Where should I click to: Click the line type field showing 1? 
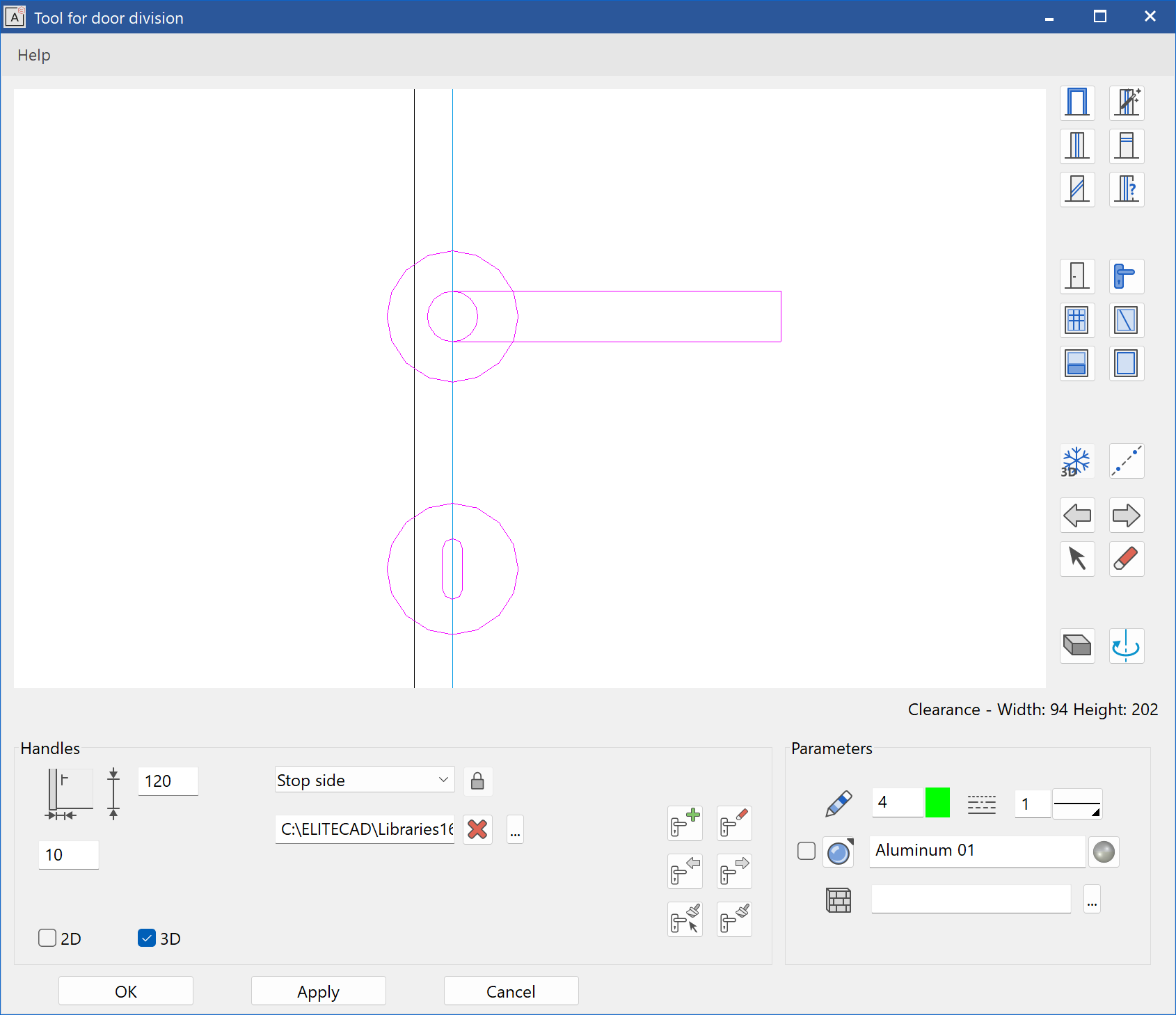(1032, 804)
